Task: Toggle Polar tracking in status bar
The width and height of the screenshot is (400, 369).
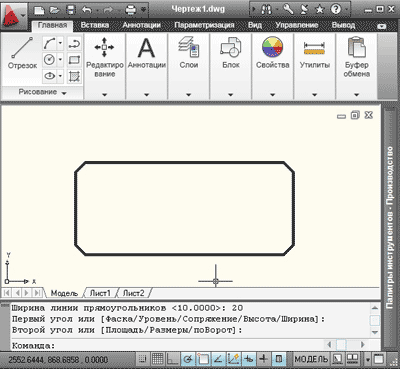Action: coord(188,359)
